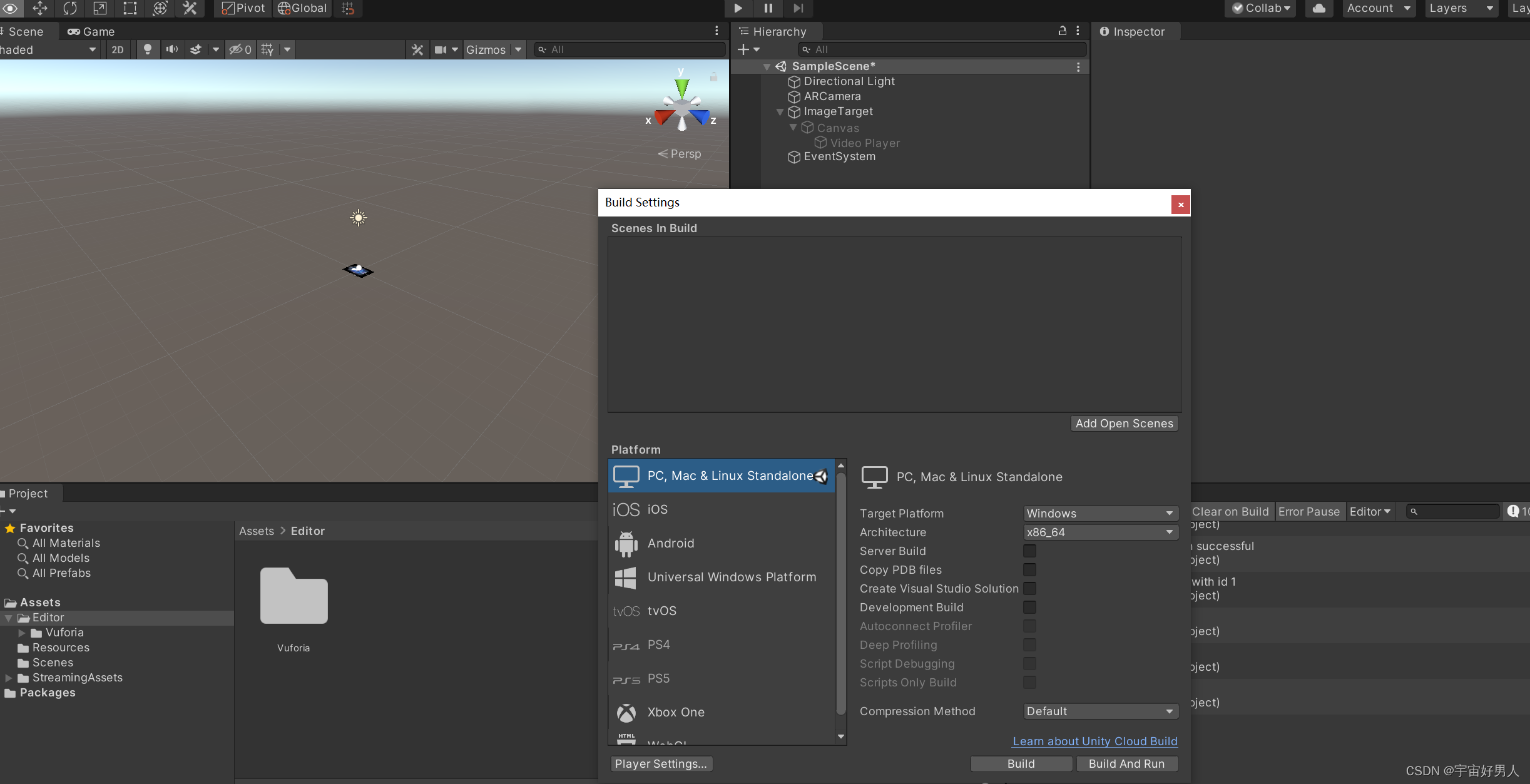Expand StreamingAssets folder in Project tree
This screenshot has width=1530, height=784.
[9, 678]
